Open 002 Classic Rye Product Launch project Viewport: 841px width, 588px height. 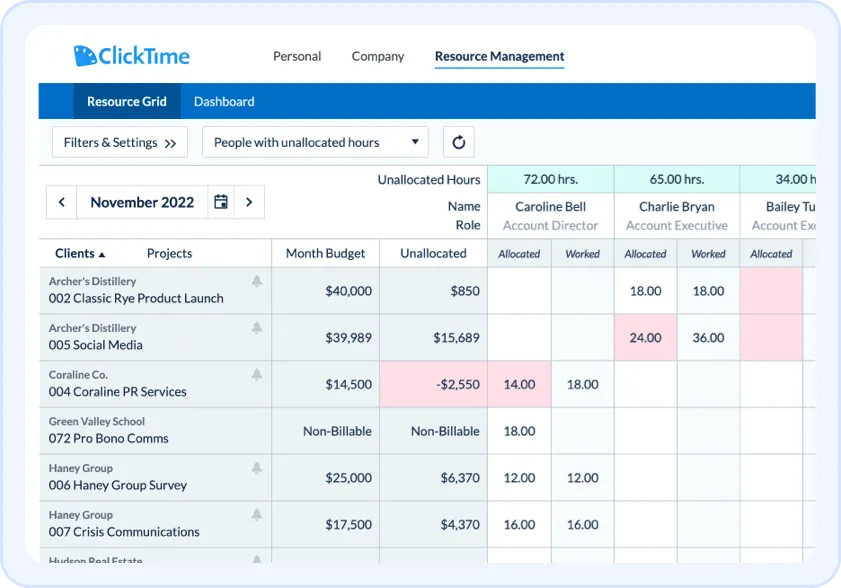click(x=136, y=298)
